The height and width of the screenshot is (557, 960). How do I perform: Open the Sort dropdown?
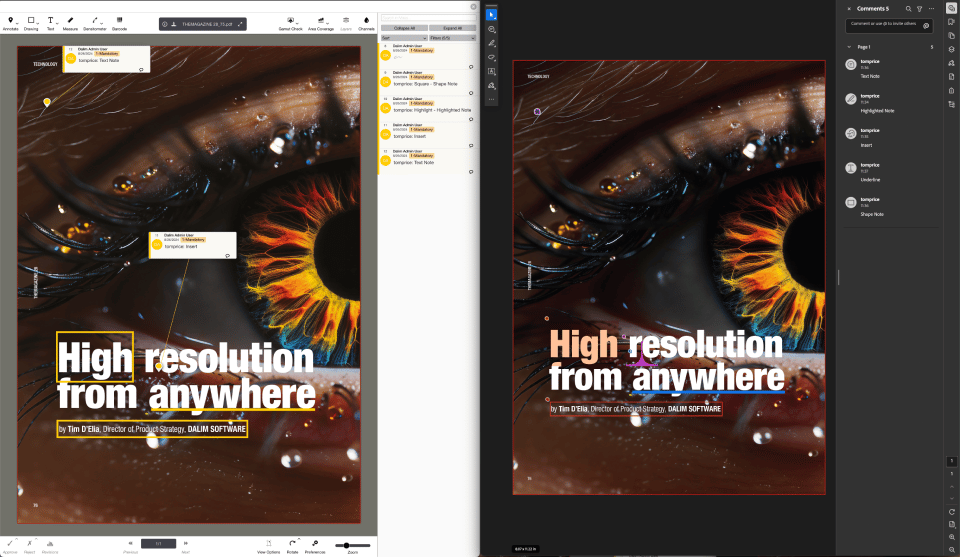(403, 38)
